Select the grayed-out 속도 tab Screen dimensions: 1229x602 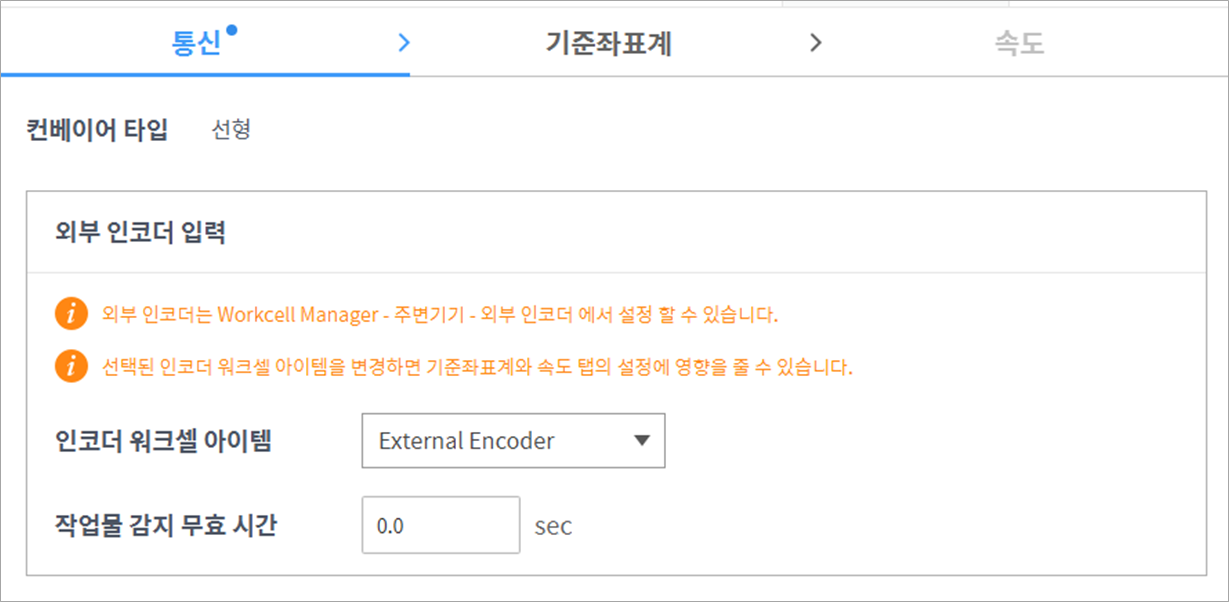pos(1019,44)
